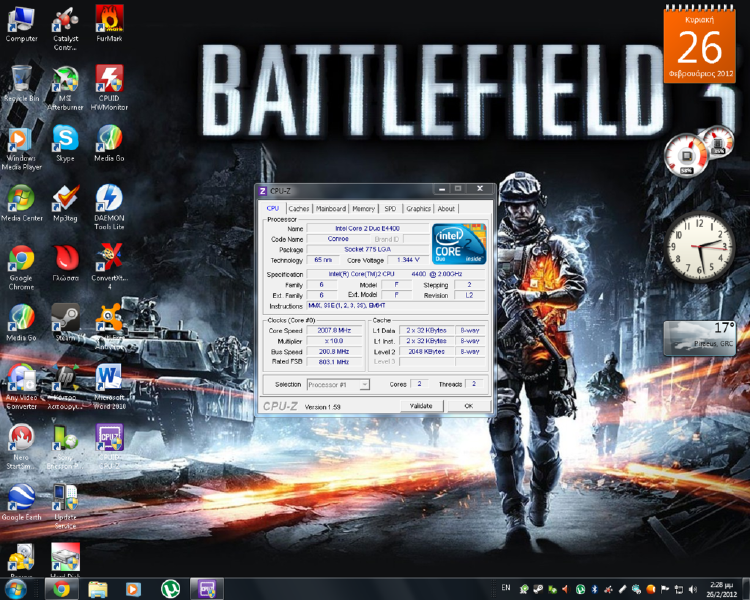Screen dimensions: 750x600
Task: Select the SPD tab
Action: (390, 209)
